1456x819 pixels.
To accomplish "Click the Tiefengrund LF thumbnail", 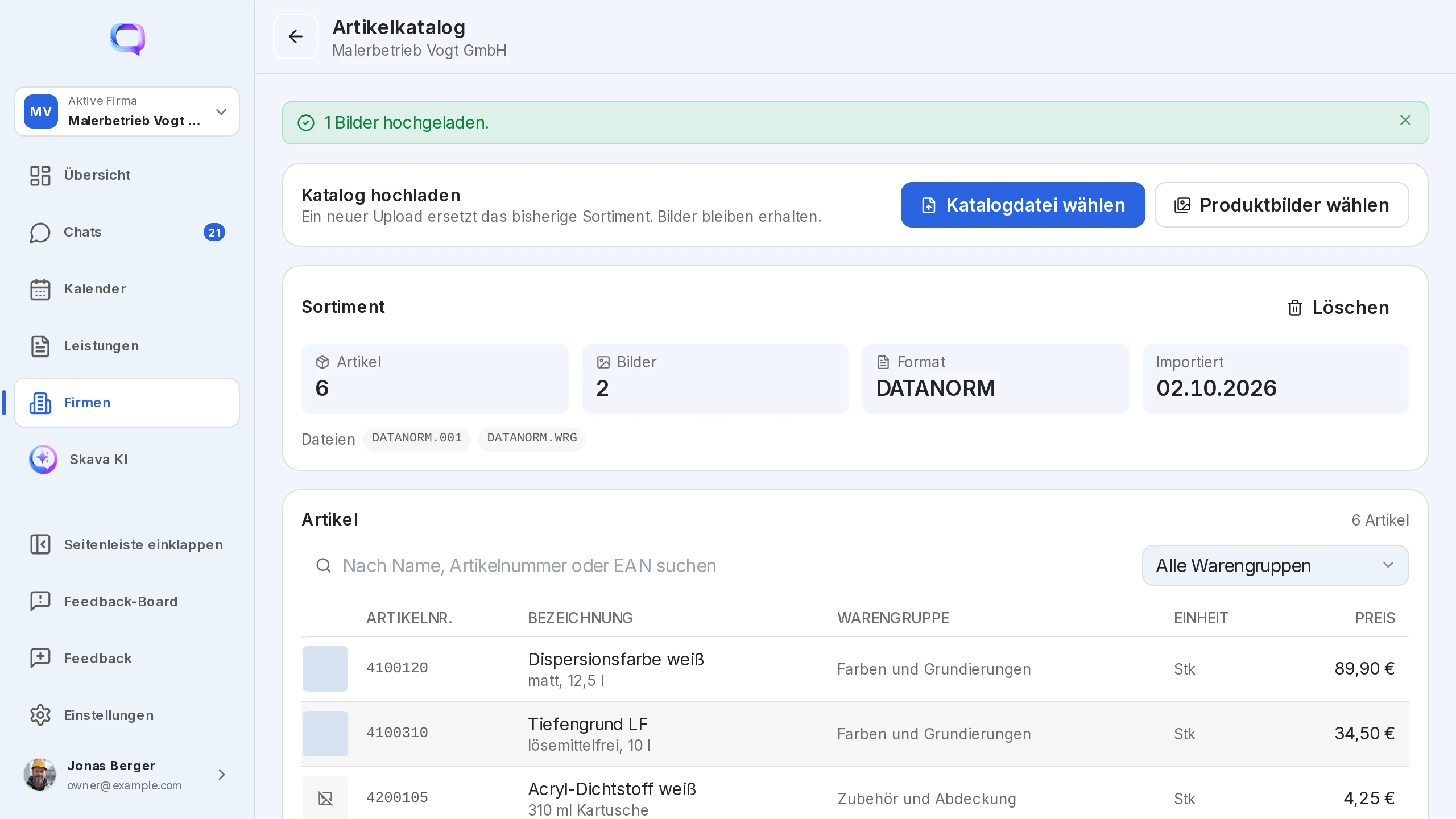I will pos(325,734).
